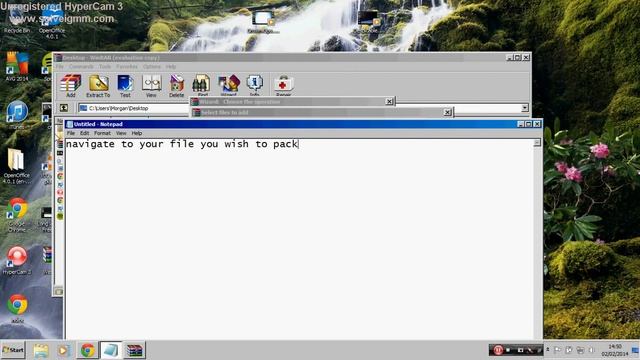The image size is (640, 360).
Task: Open the Notepad View menu
Action: [121, 133]
